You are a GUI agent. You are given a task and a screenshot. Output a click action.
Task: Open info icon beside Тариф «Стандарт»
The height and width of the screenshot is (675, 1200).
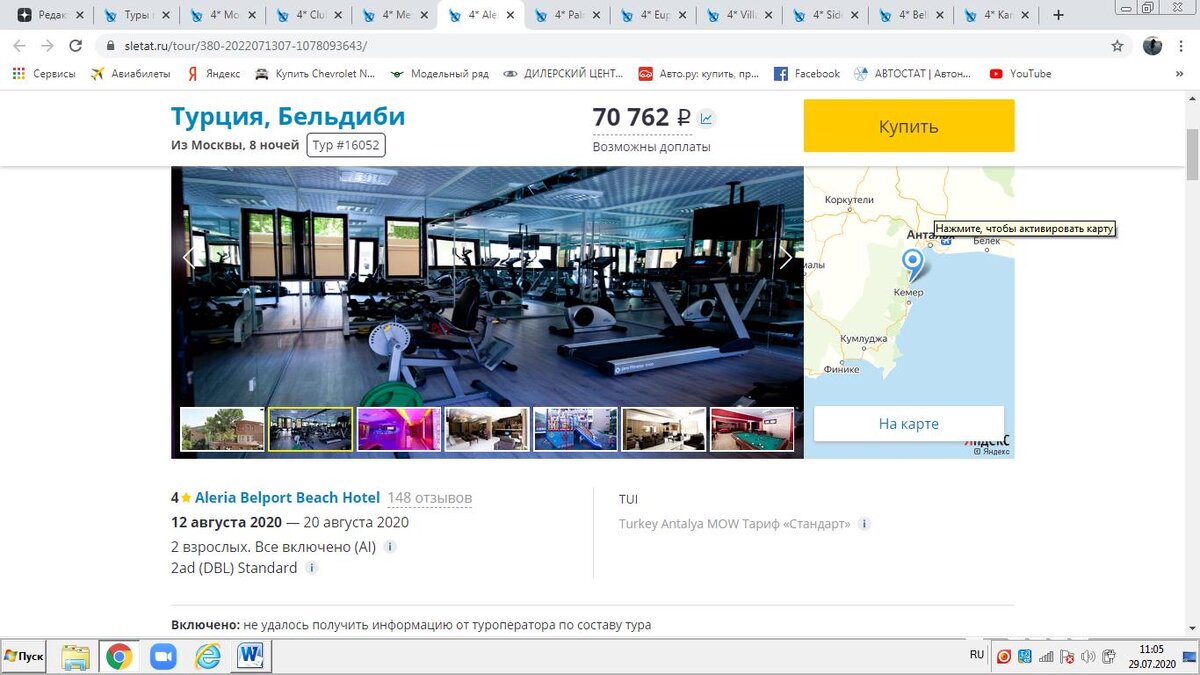coord(864,523)
